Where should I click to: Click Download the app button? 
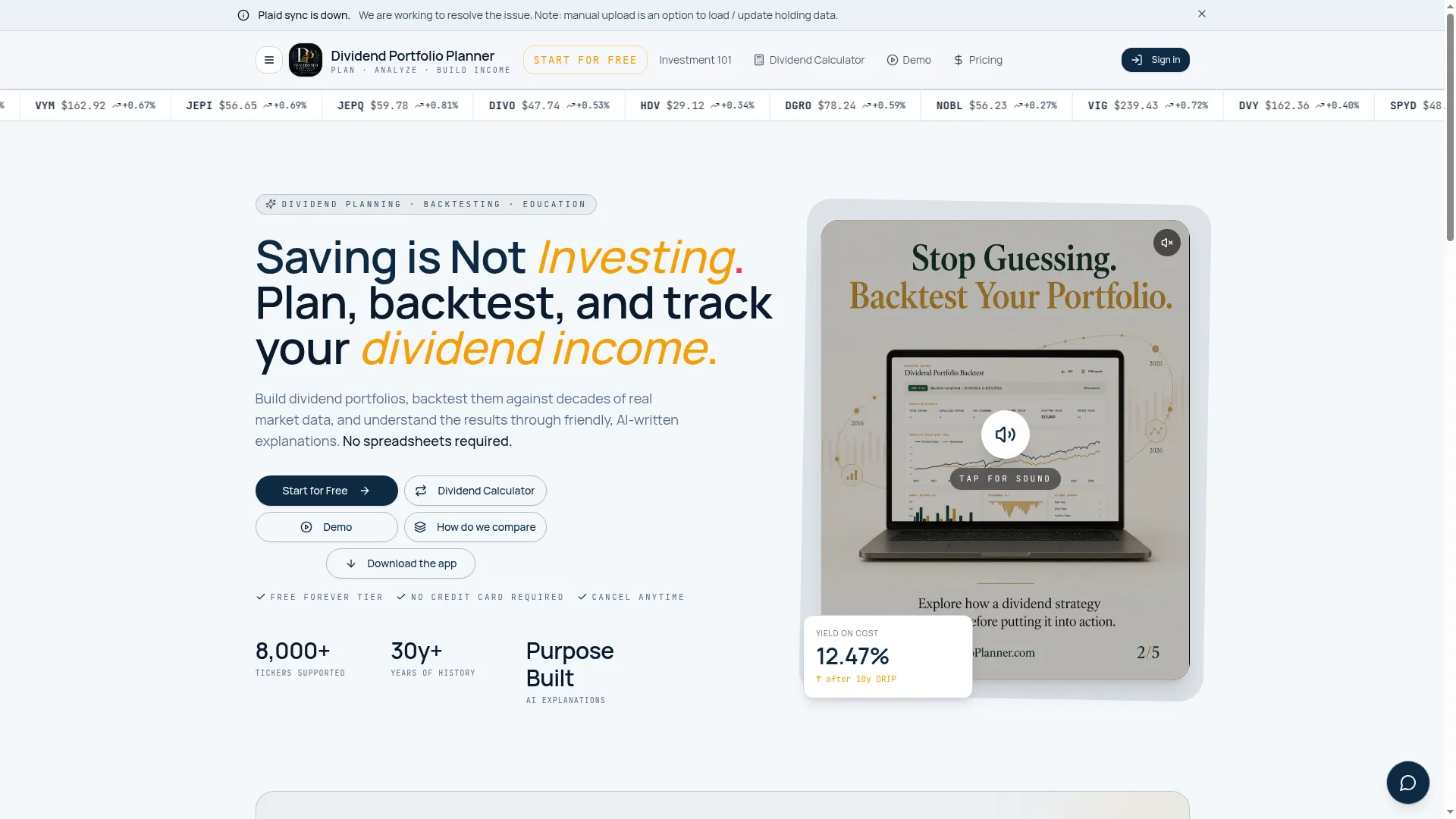pos(400,563)
